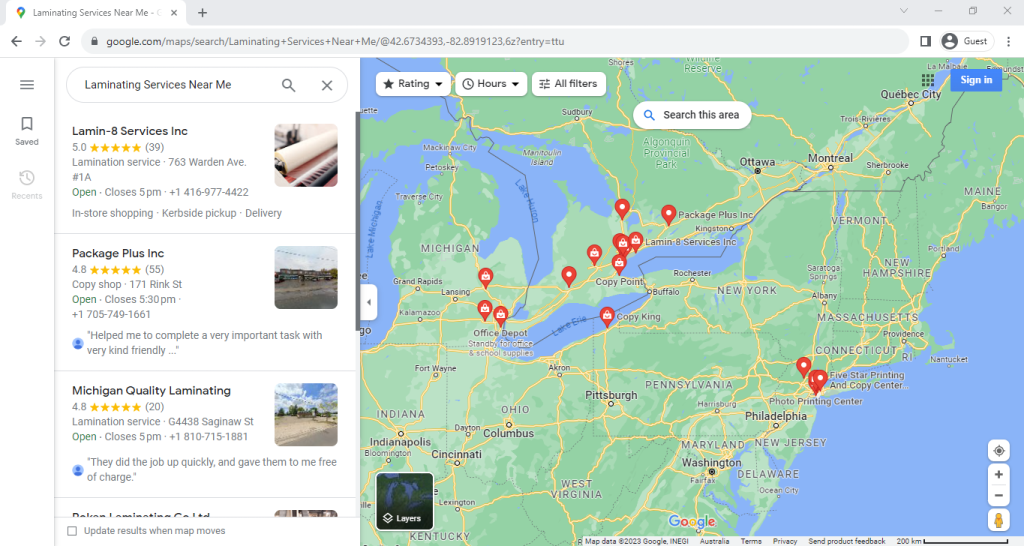View the Package Plus Inc photo thumbnail
The image size is (1024, 546).
pos(306,278)
